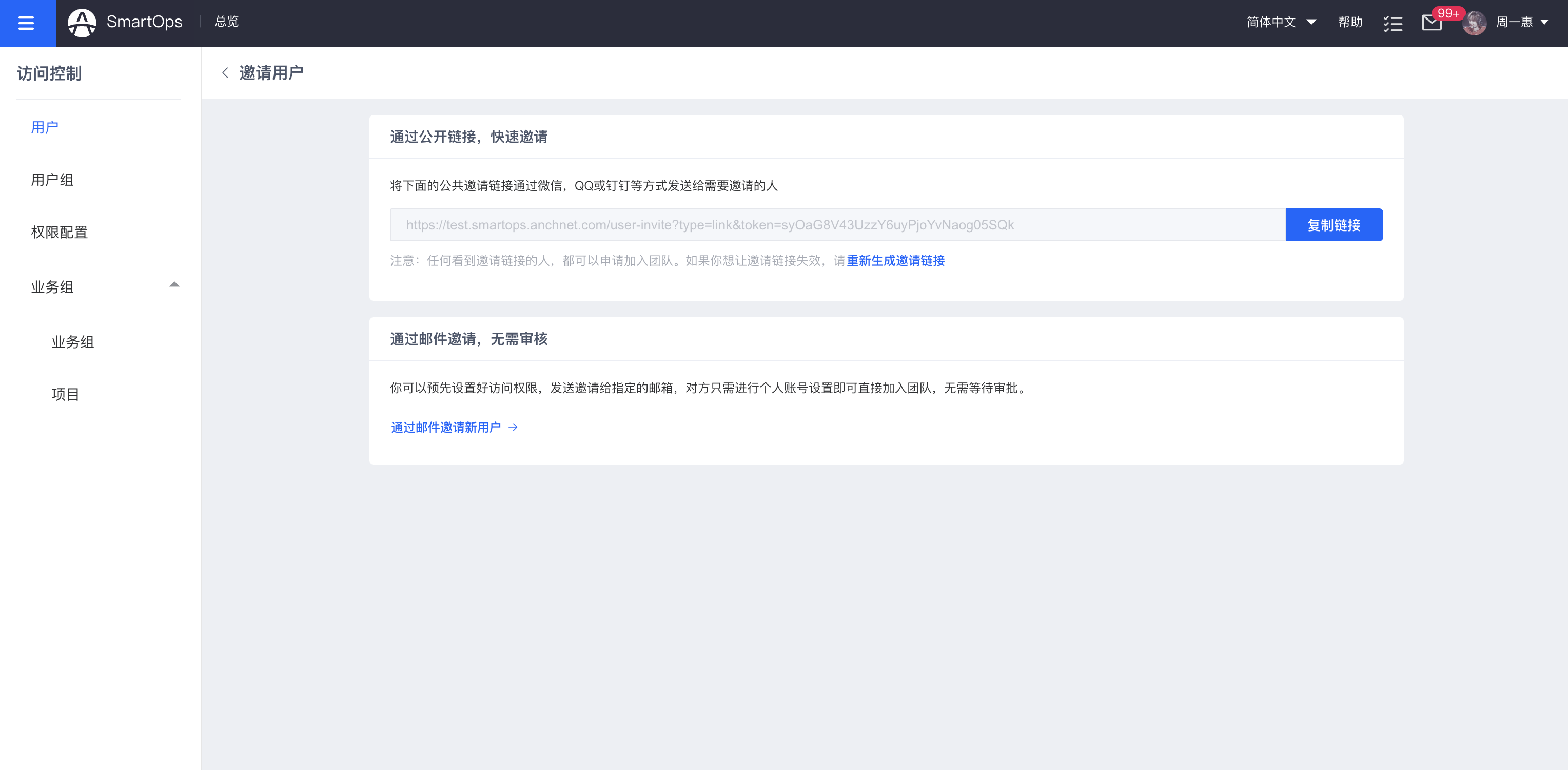Image resolution: width=1568 pixels, height=770 pixels.
Task: Go back using the arrow beside 邀请用户
Action: [x=225, y=72]
